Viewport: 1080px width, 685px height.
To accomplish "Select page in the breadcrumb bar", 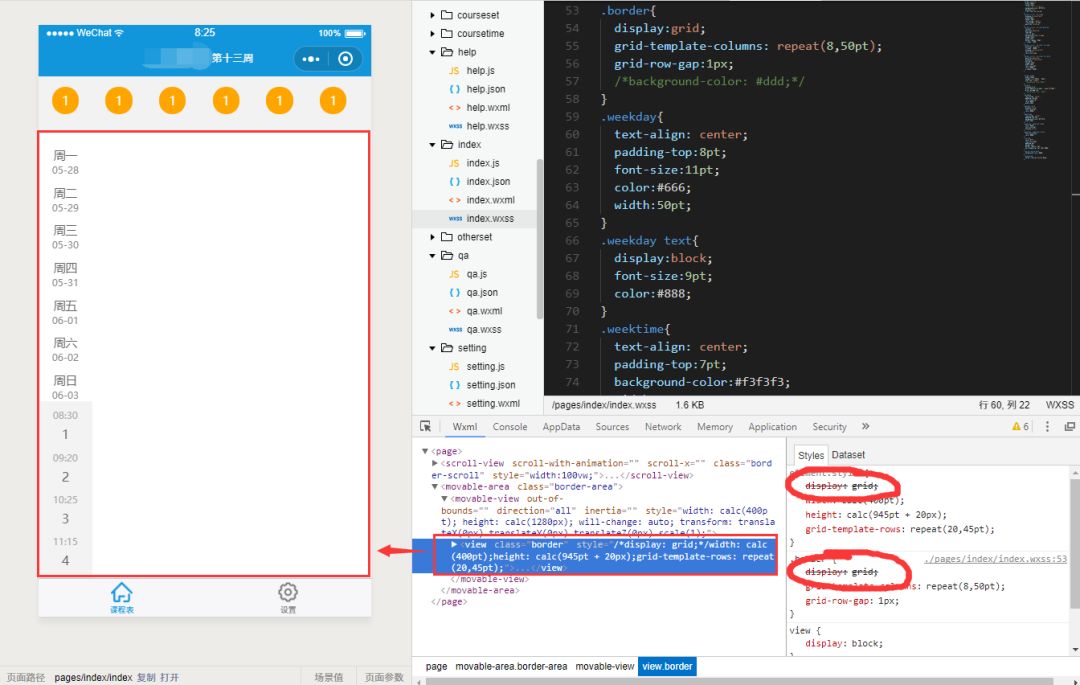I will (x=436, y=666).
